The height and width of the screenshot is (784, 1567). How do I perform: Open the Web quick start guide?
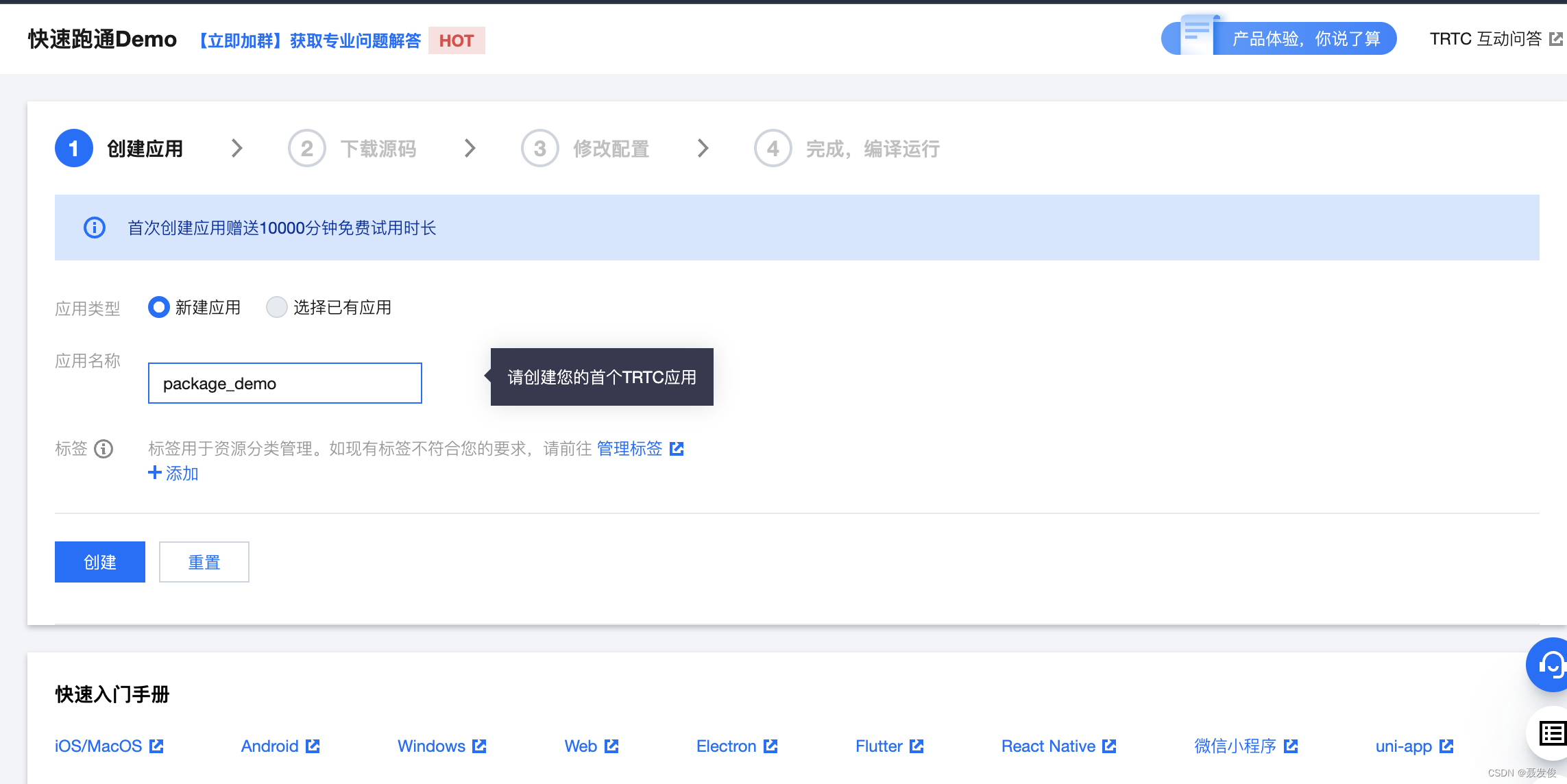coord(581,746)
